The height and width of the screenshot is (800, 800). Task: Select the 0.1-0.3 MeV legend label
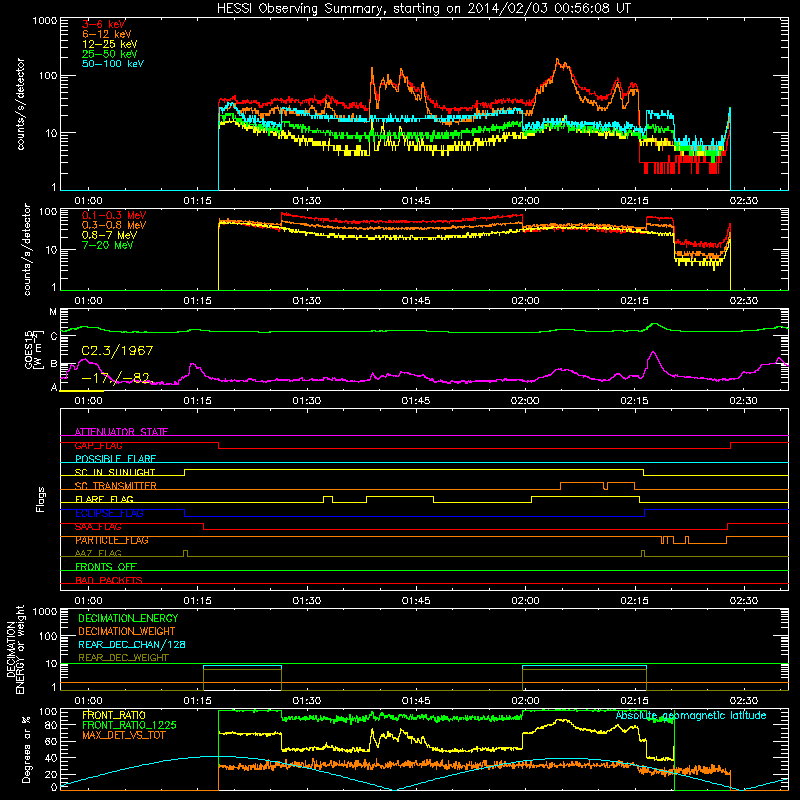[x=114, y=215]
